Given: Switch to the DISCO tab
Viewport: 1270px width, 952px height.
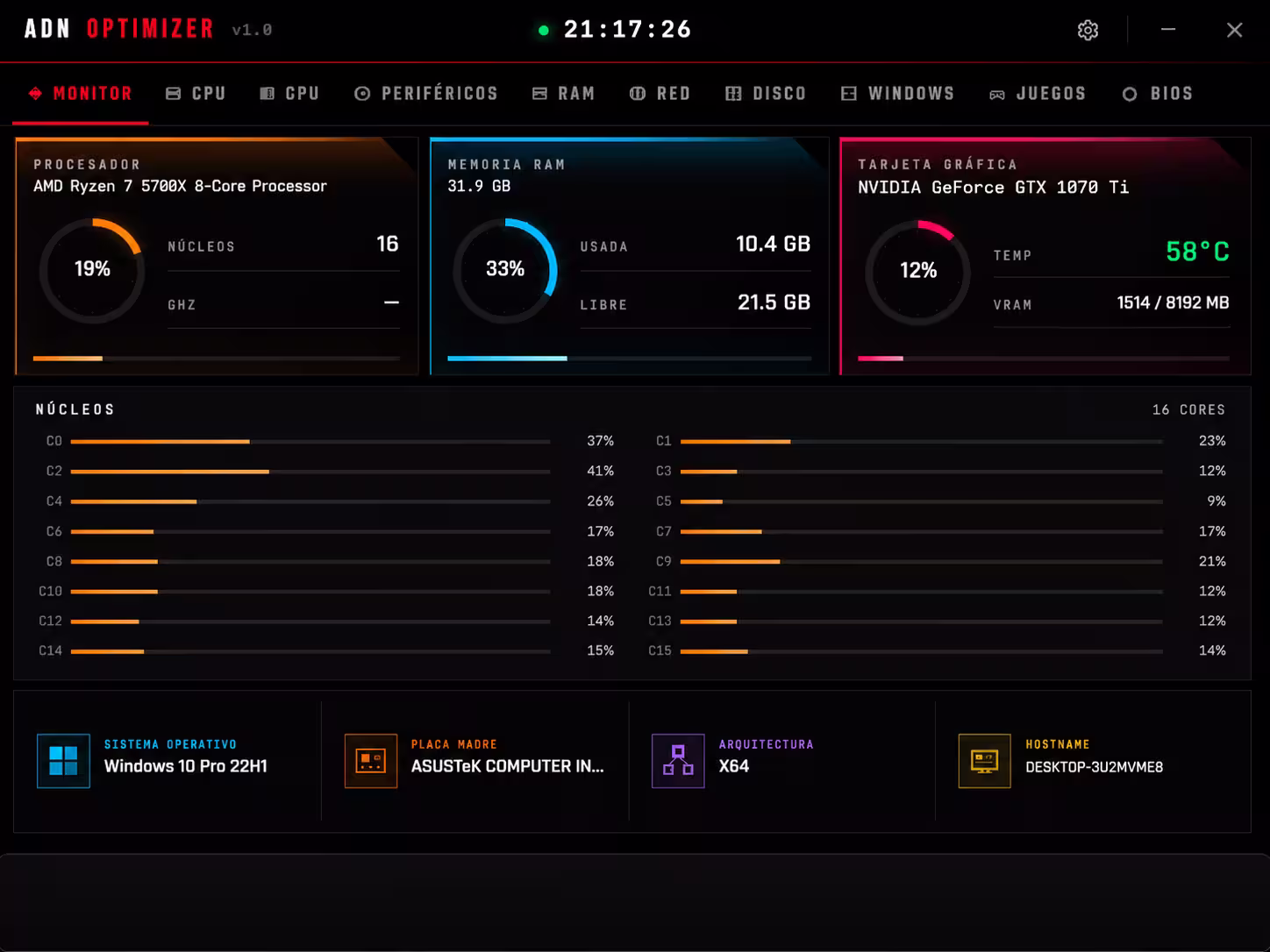Looking at the screenshot, I should [x=766, y=94].
